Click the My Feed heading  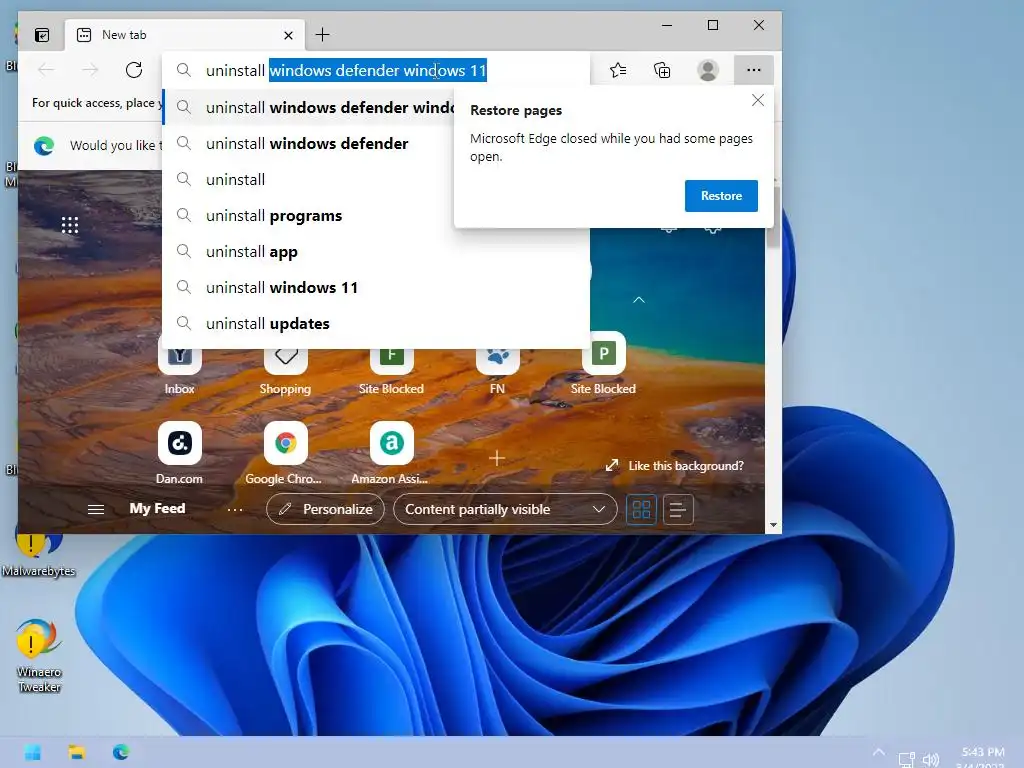(157, 509)
